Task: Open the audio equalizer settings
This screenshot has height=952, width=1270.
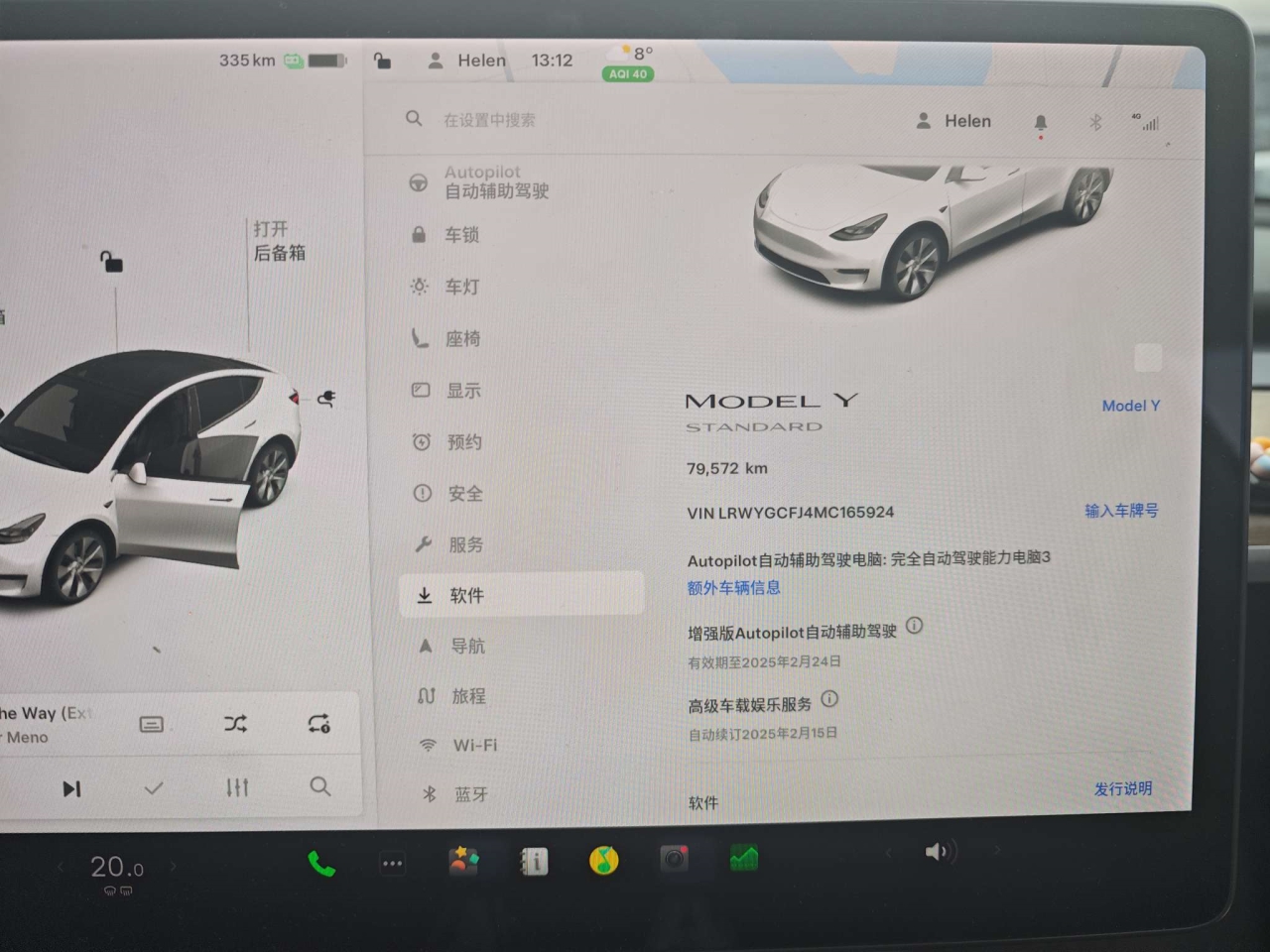Action: click(x=237, y=787)
